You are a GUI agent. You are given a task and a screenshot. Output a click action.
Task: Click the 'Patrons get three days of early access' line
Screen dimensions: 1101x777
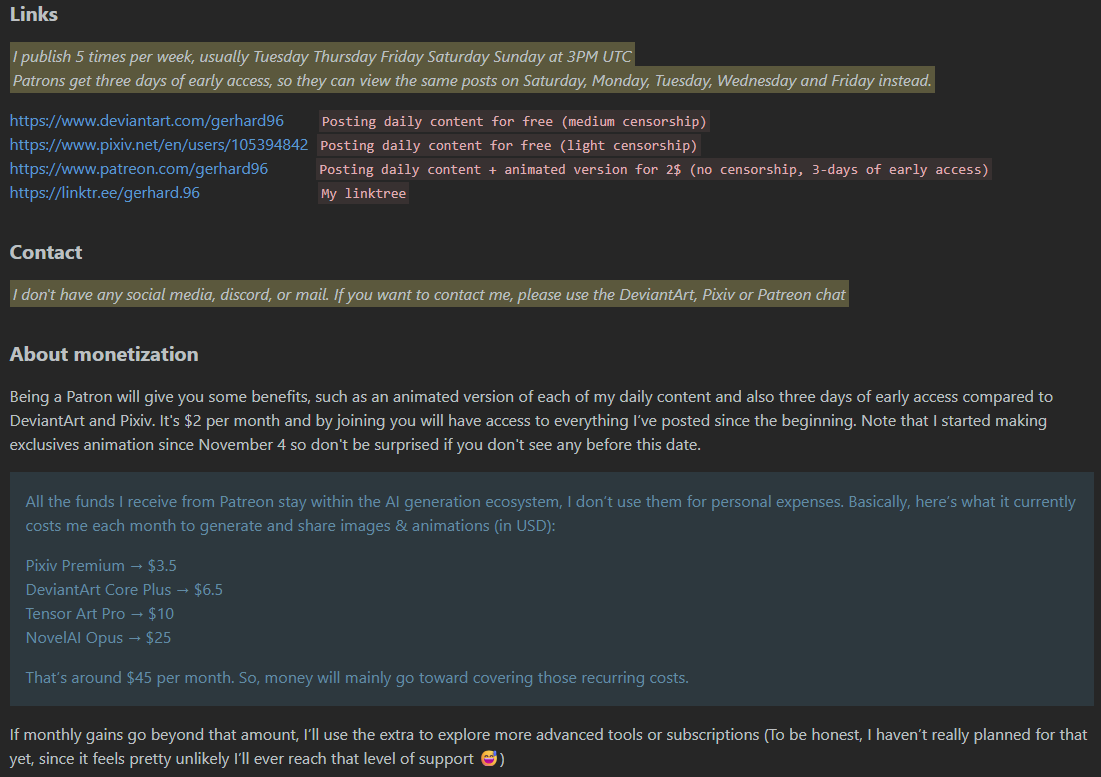[472, 80]
